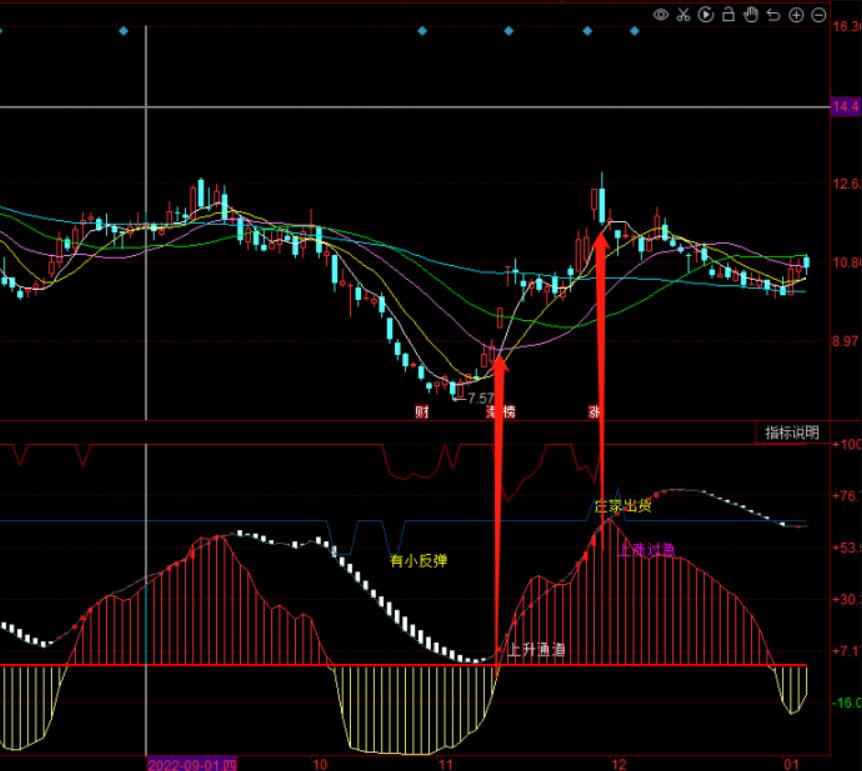The height and width of the screenshot is (771, 862).
Task: Select the scissors cut tool
Action: [684, 14]
